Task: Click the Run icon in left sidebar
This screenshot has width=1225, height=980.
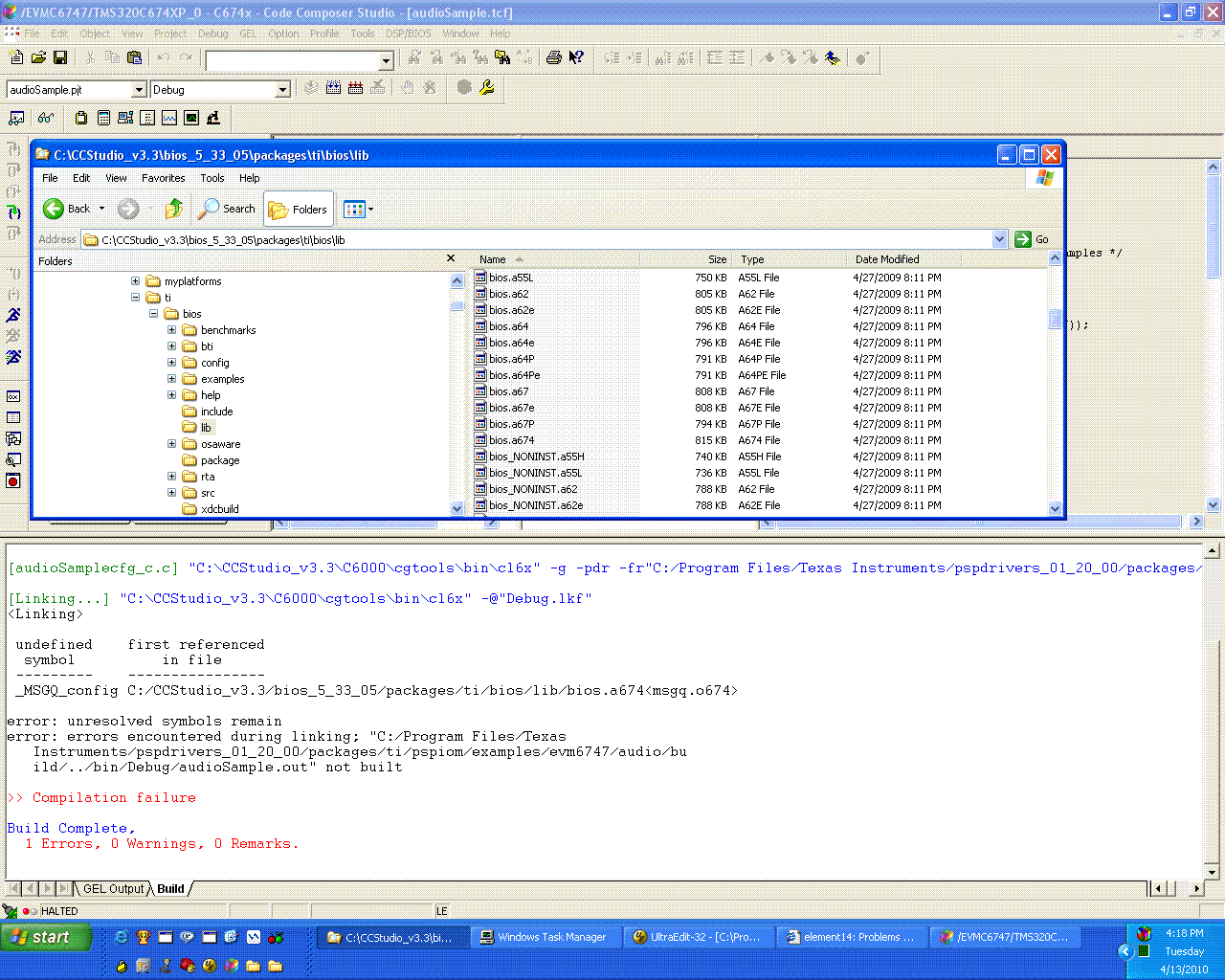Action: coord(13,315)
